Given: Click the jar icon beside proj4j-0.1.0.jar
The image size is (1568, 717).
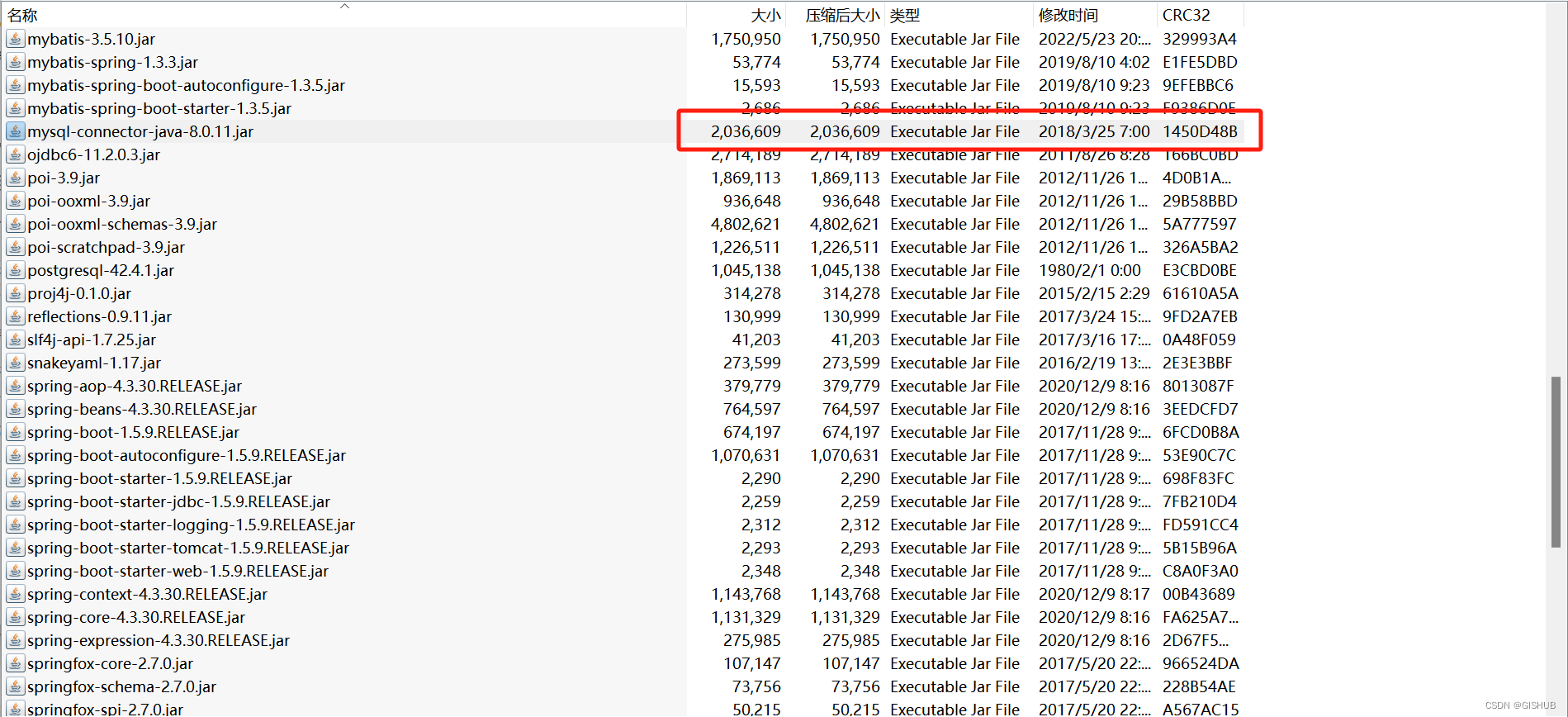Looking at the screenshot, I should [x=15, y=293].
